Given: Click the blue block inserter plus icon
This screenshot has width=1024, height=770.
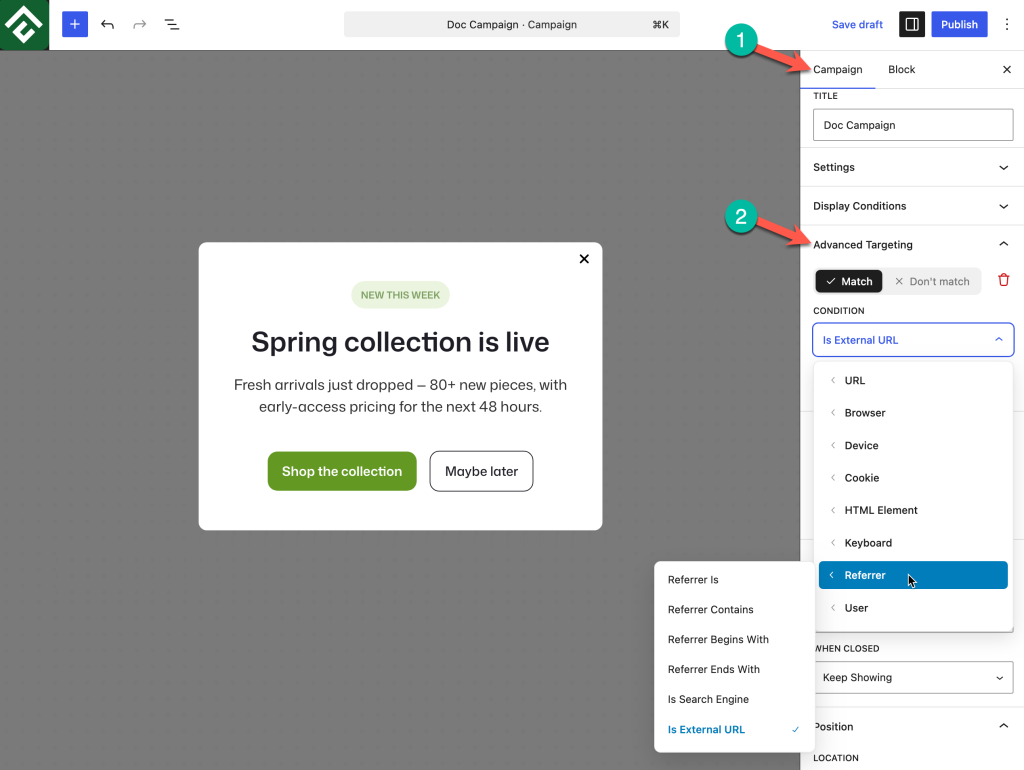Looking at the screenshot, I should [75, 24].
